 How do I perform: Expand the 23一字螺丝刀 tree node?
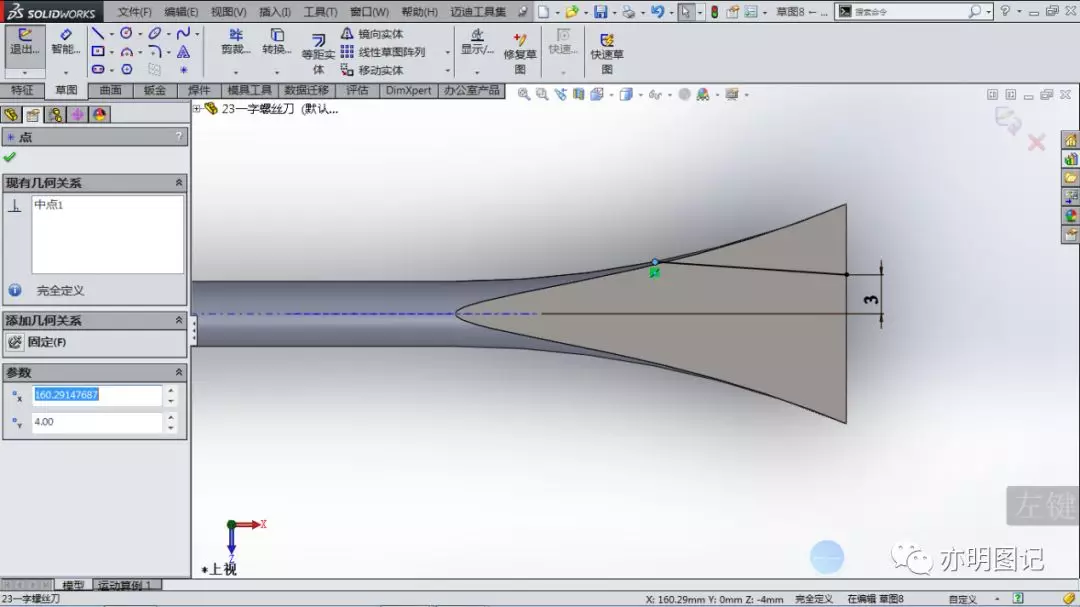197,108
